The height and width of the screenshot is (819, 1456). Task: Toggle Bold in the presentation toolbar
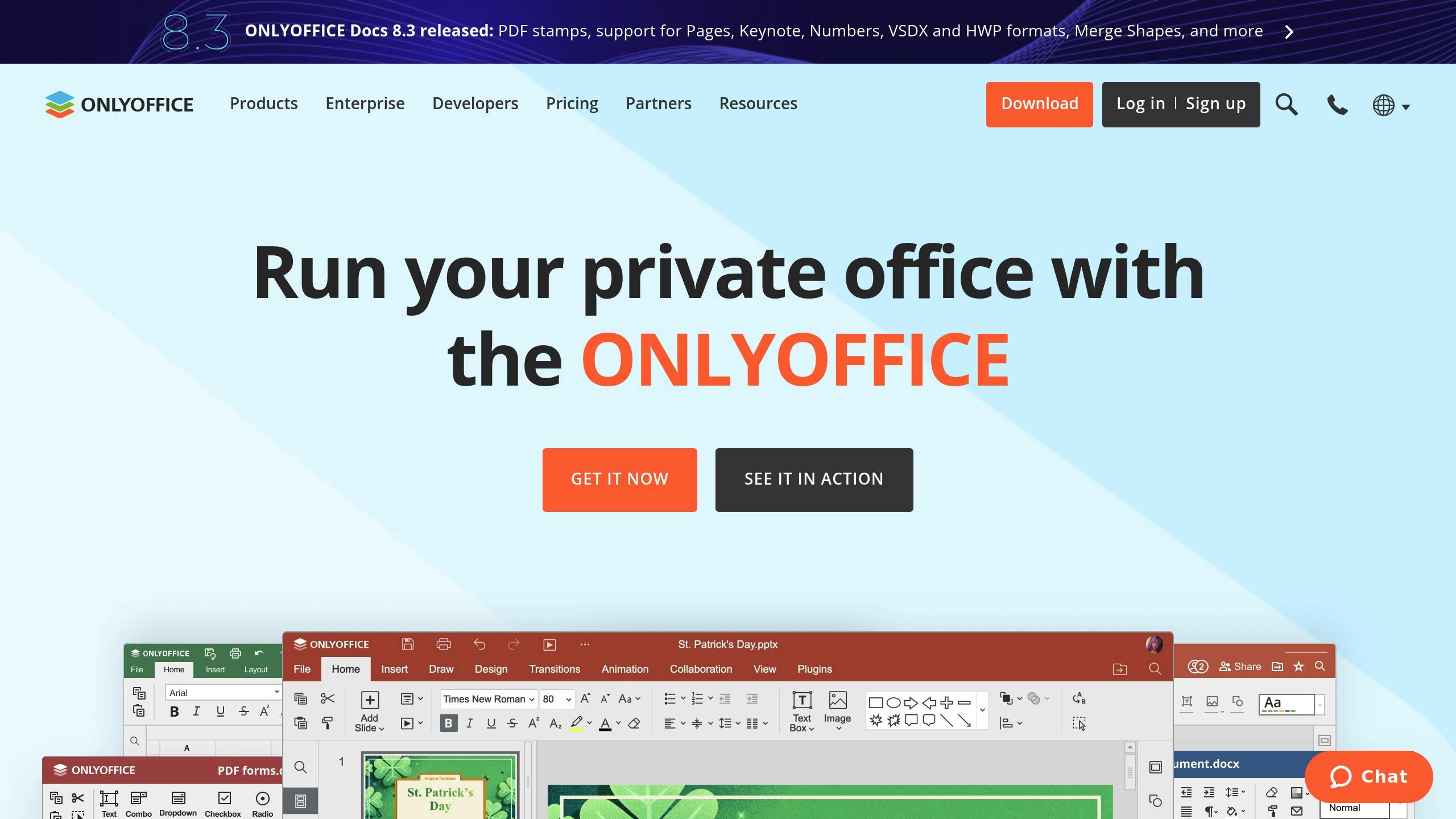(x=449, y=723)
